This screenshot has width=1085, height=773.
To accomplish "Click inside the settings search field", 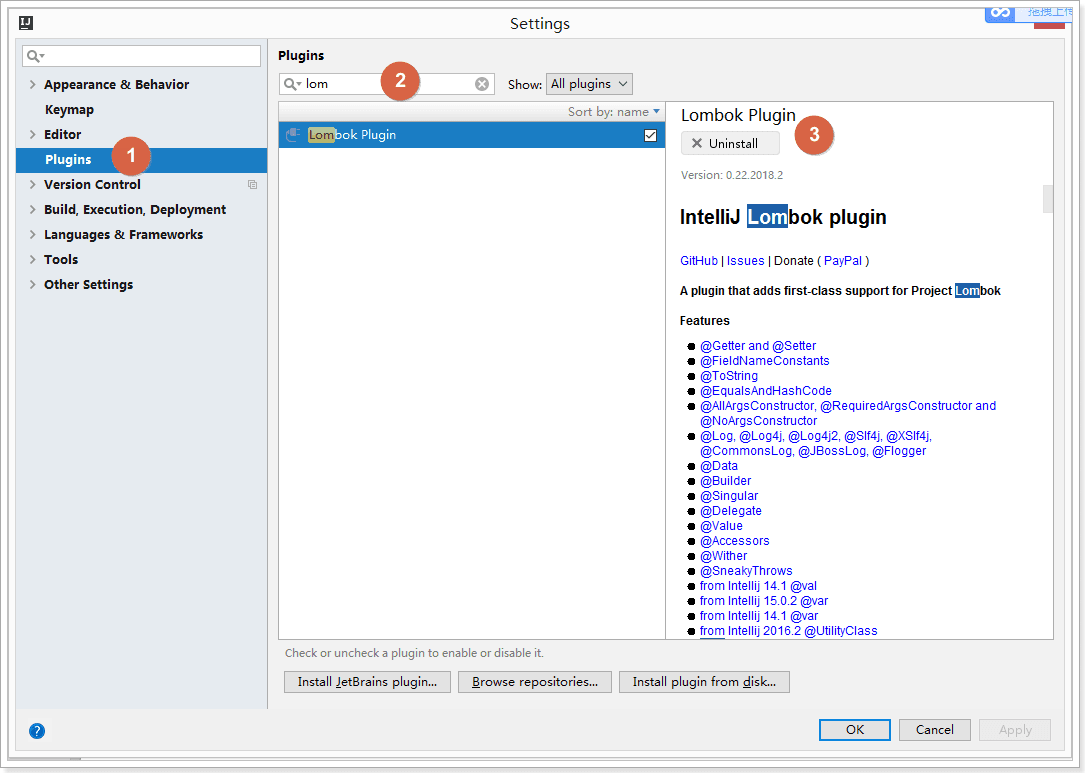I will pos(141,56).
